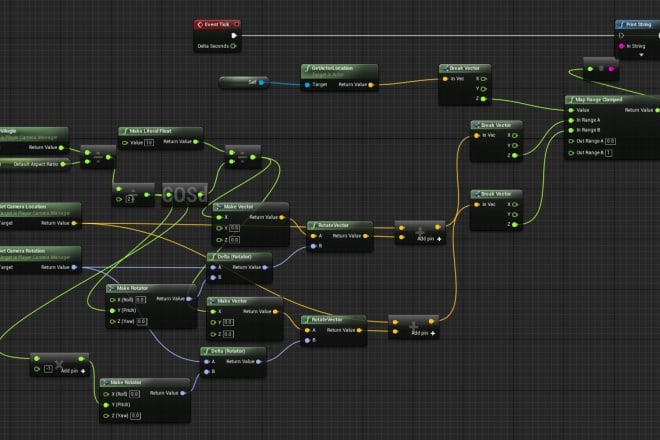Click the In Range B input pin

[571, 131]
